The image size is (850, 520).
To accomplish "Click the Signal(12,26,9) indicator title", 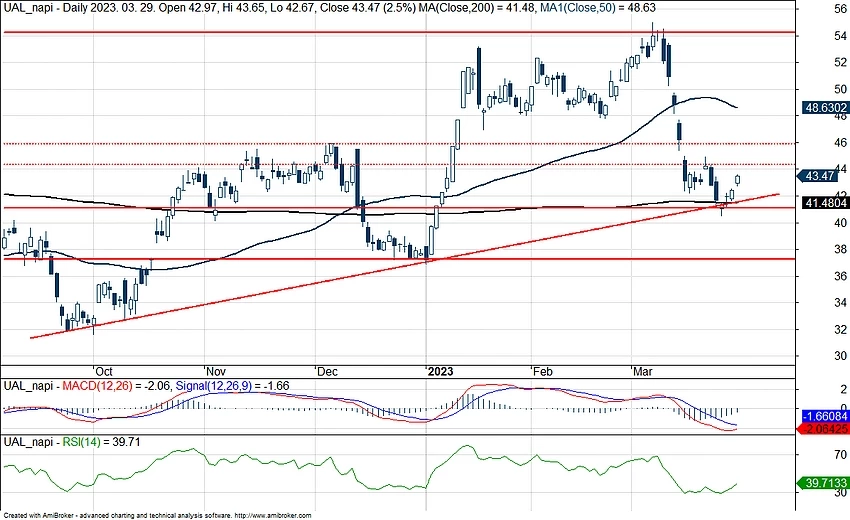I will click(x=214, y=386).
